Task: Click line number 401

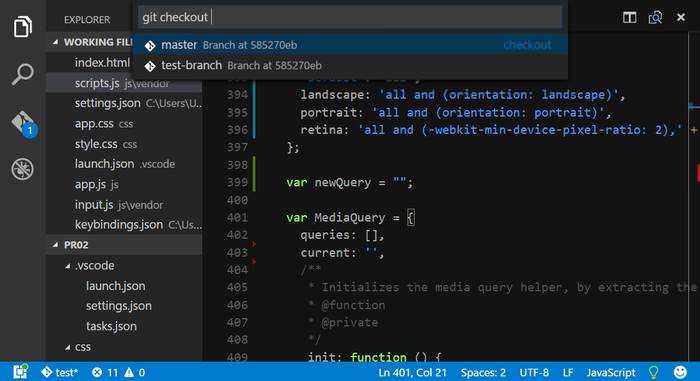Action: 237,218
